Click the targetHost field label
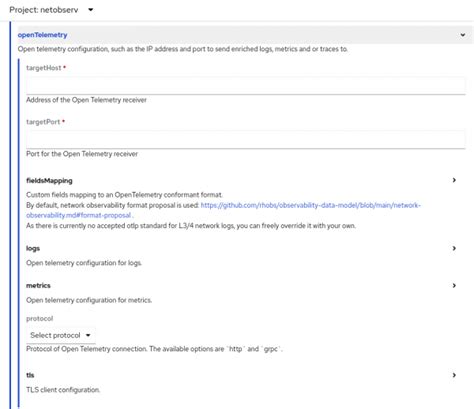 44,68
